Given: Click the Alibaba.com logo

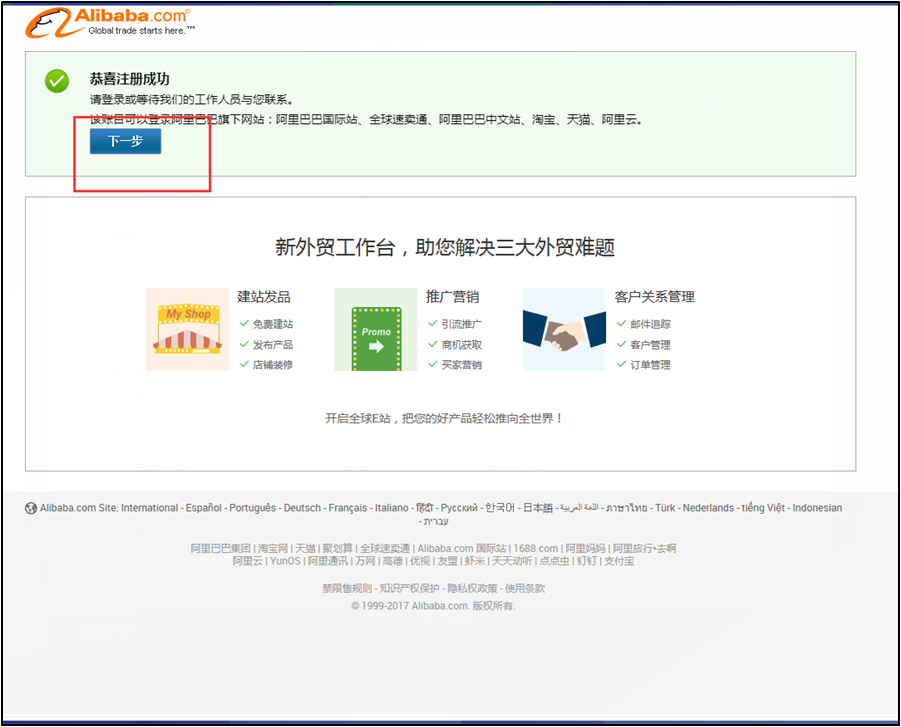Looking at the screenshot, I should click(110, 22).
